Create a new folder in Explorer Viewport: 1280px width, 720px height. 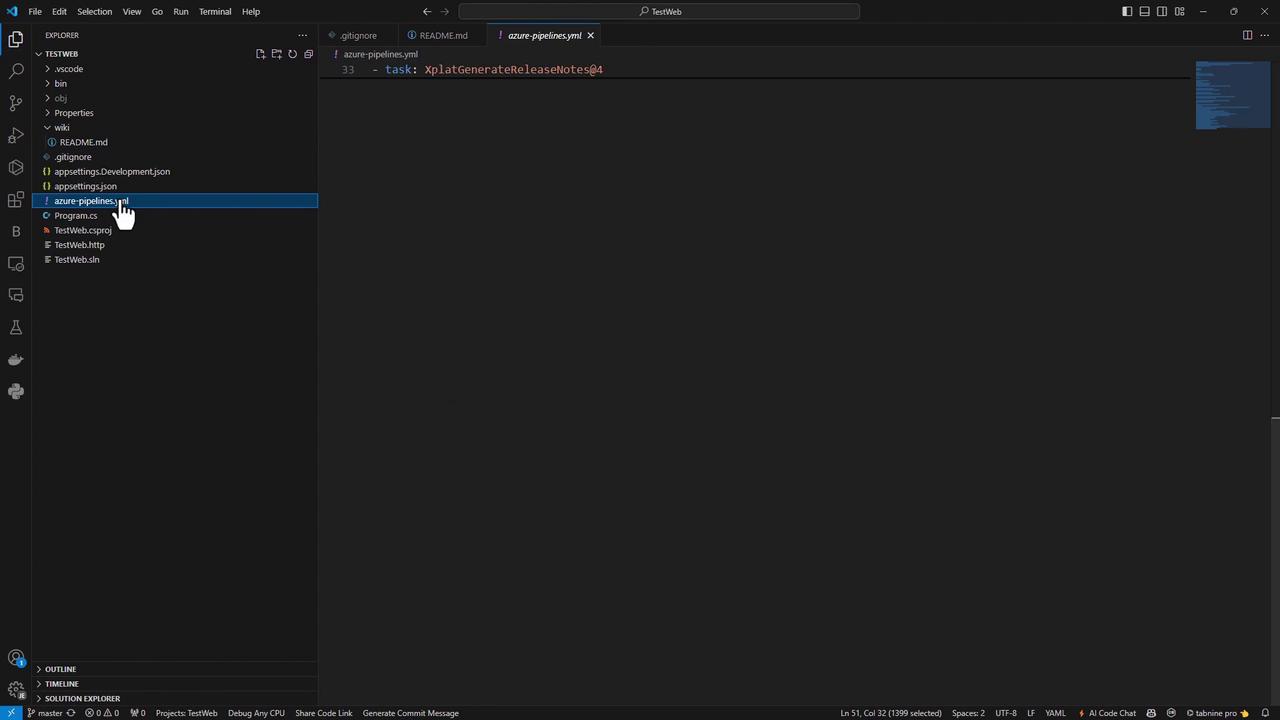click(x=276, y=54)
